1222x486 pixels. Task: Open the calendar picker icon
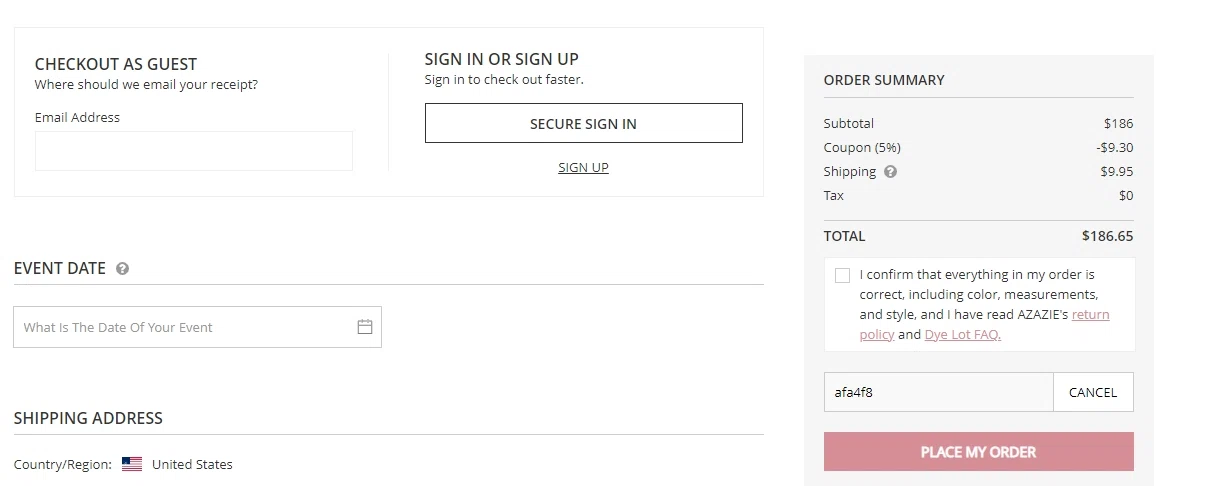pos(365,327)
